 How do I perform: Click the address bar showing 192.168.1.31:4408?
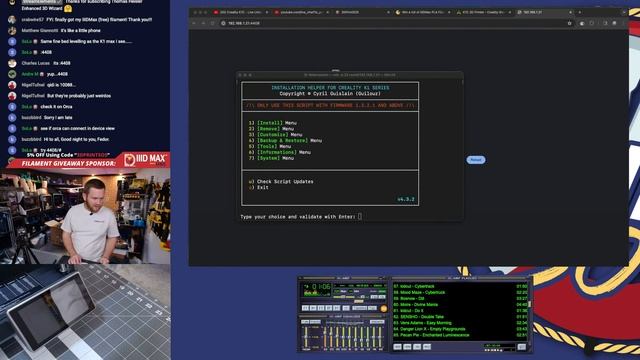click(x=396, y=23)
